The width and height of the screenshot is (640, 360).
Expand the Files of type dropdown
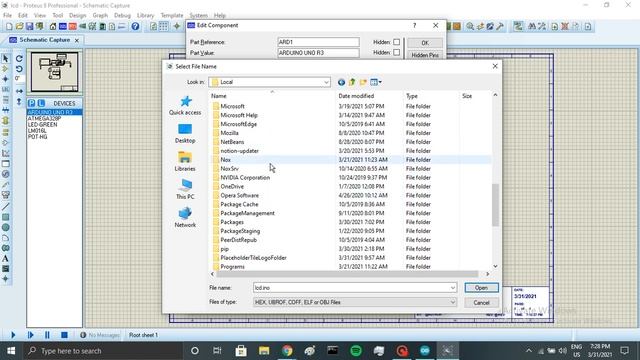click(453, 302)
